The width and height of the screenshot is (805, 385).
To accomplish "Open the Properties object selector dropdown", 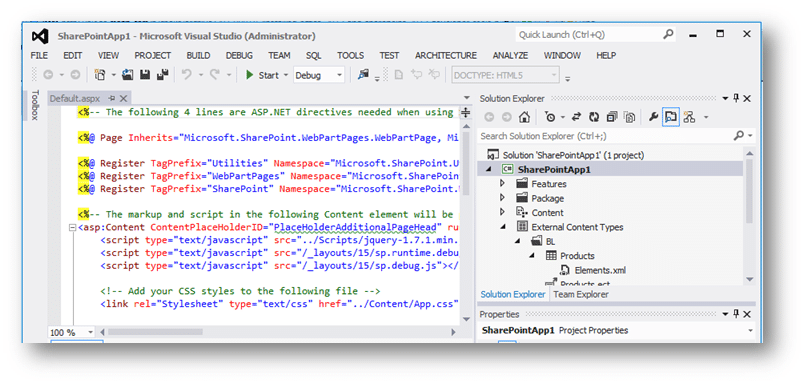I will coord(751,331).
